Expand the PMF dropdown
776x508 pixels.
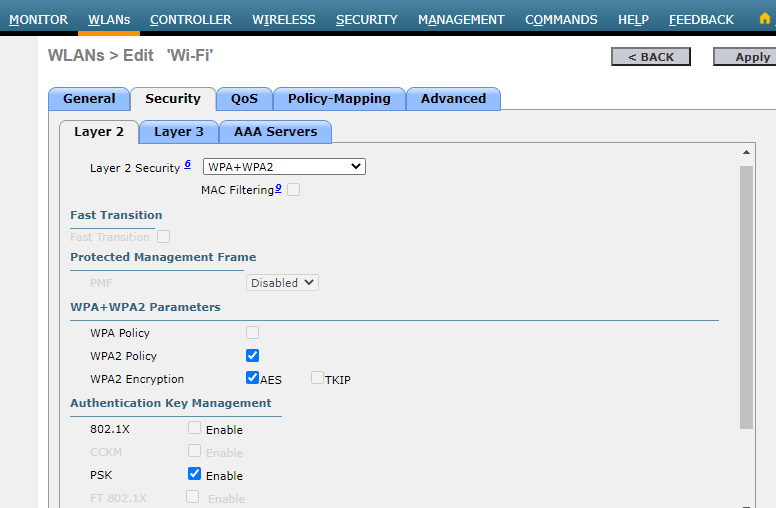click(x=282, y=283)
